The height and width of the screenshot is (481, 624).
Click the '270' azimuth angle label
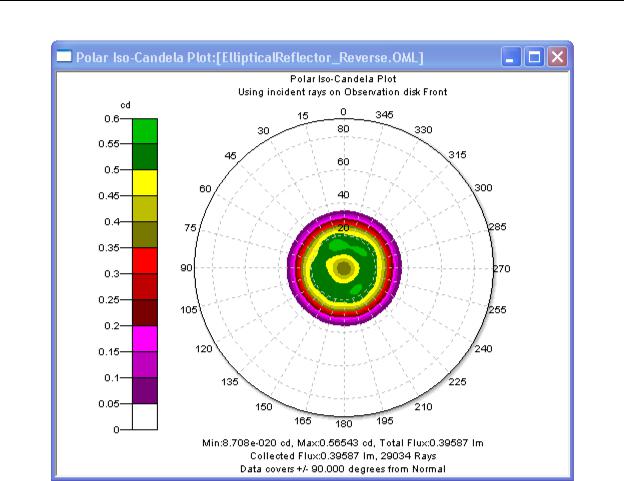(502, 269)
